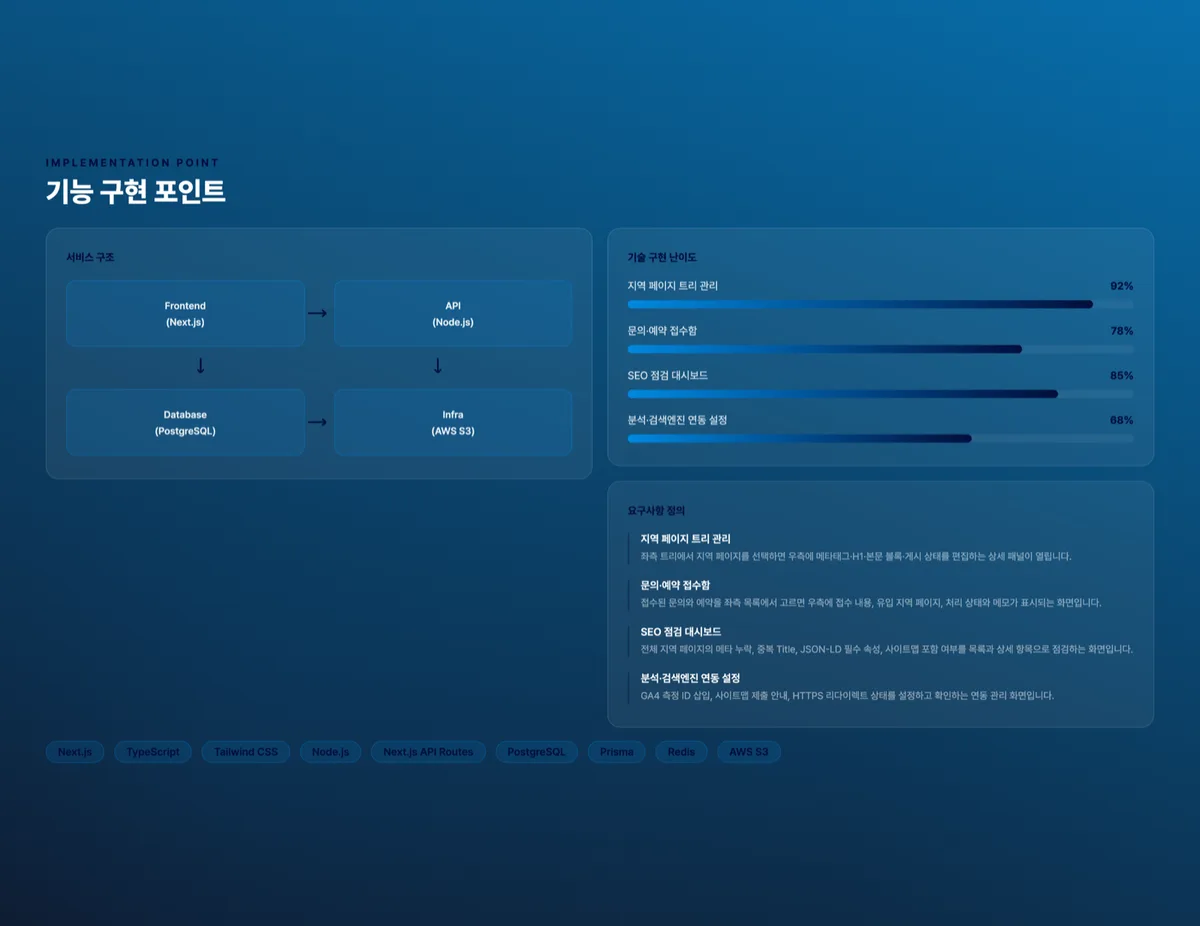Viewport: 1200px width, 926px height.
Task: Select the Redis tag
Action: coord(681,752)
